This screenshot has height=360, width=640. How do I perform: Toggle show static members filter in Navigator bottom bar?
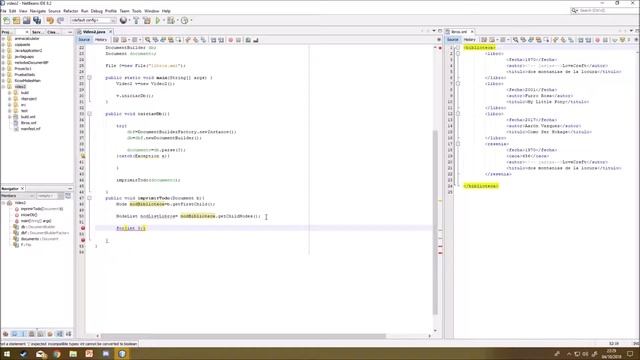click(23, 334)
